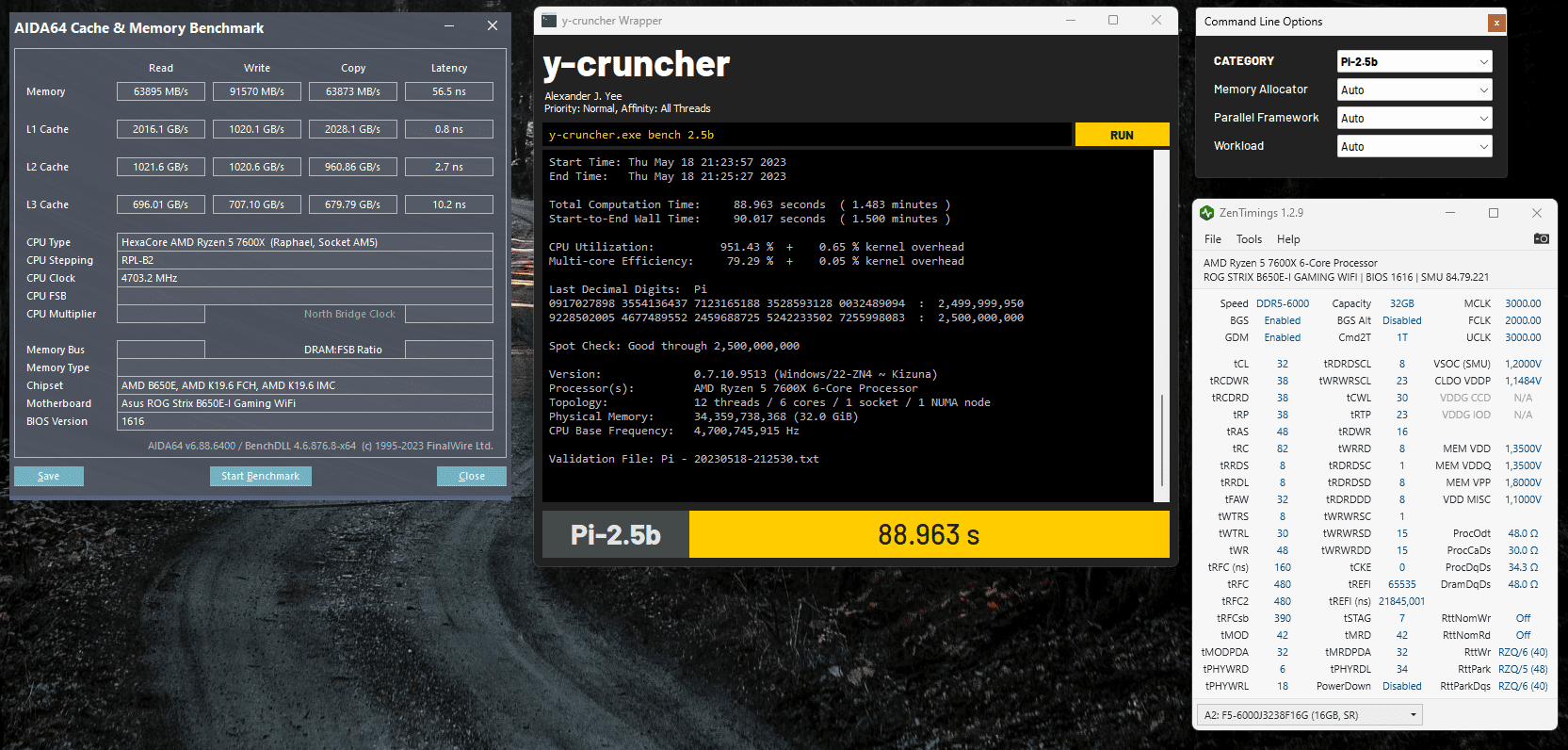The image size is (1568, 750).
Task: Click the Motherboard field Asus ROG Strix B650E-I
Action: (x=305, y=403)
